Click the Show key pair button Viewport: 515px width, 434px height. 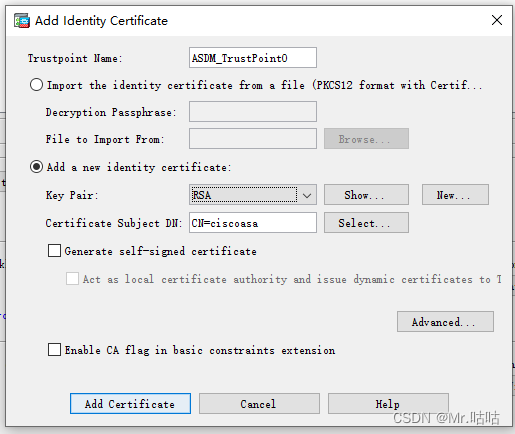pyautogui.click(x=366, y=195)
